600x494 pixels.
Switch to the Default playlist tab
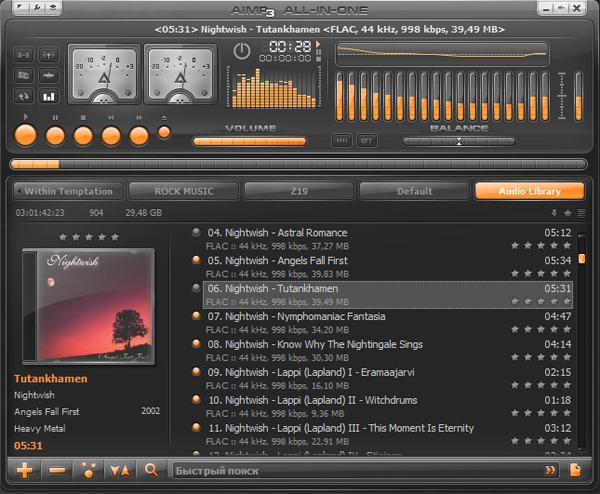414,191
